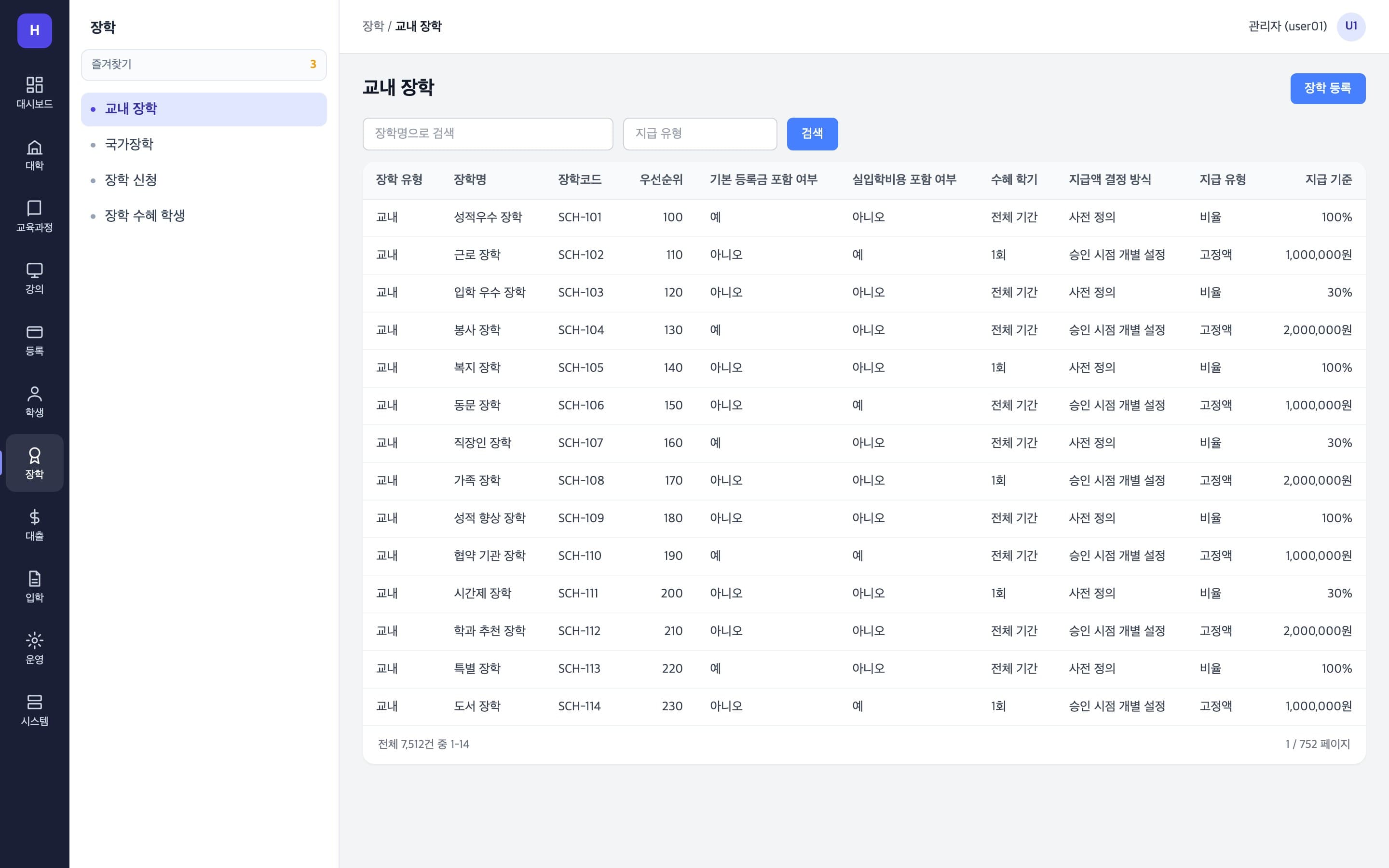Select the 성적우수 장학 row name
This screenshot has height=868, width=1389.
[x=488, y=217]
